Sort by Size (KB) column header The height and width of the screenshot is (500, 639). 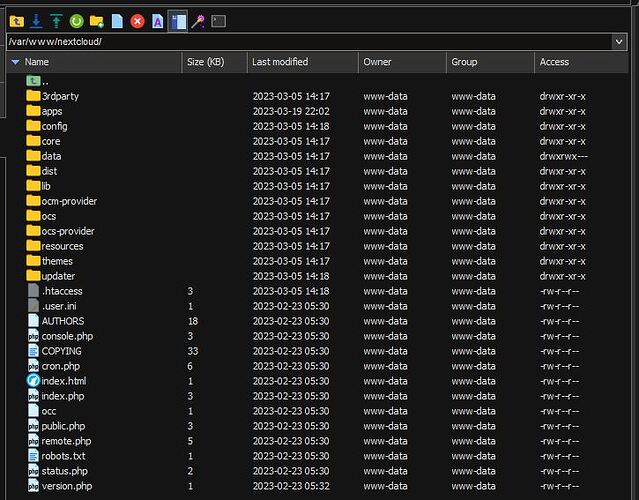point(214,62)
